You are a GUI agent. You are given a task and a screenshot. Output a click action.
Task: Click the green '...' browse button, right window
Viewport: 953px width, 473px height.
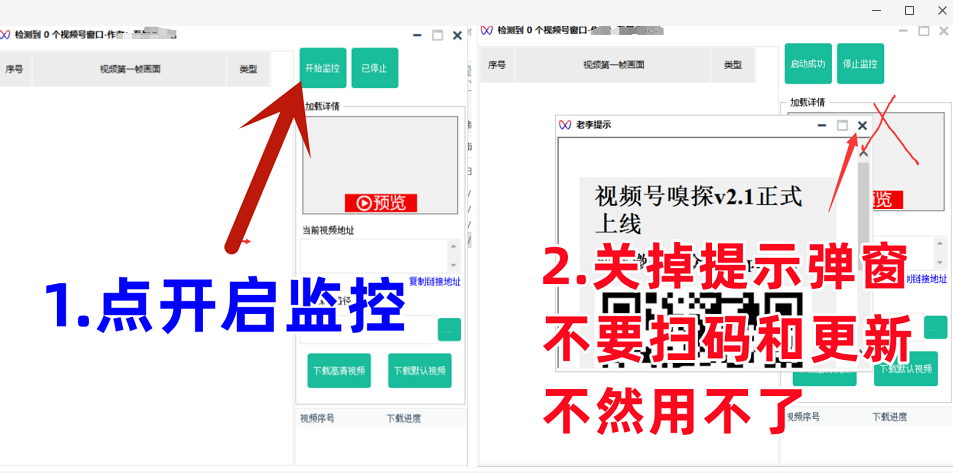pyautogui.click(x=935, y=327)
